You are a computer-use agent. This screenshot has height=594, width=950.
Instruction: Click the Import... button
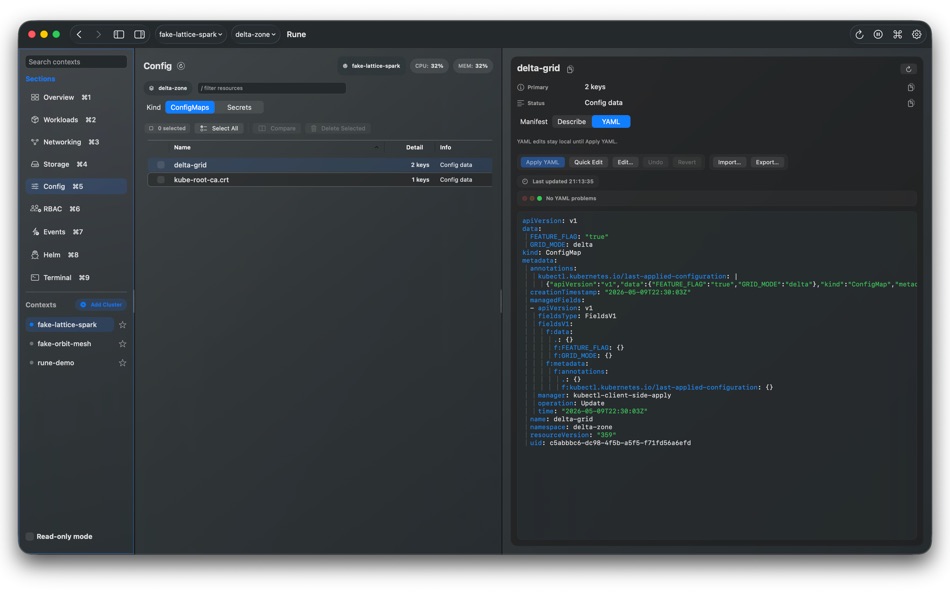(729, 162)
